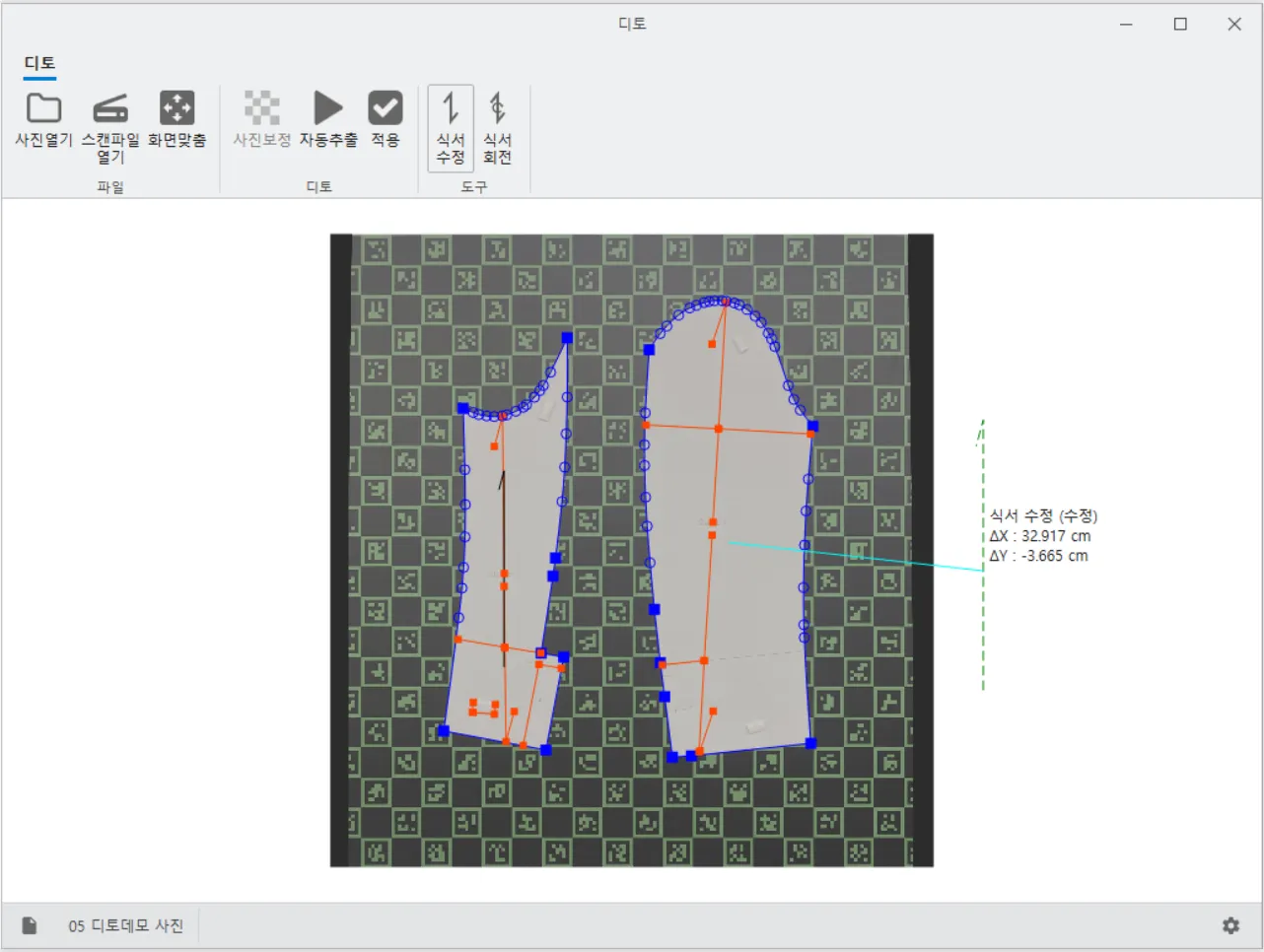This screenshot has width=1264, height=952.
Task: Minimize the 디토 window
Action: 1126,25
